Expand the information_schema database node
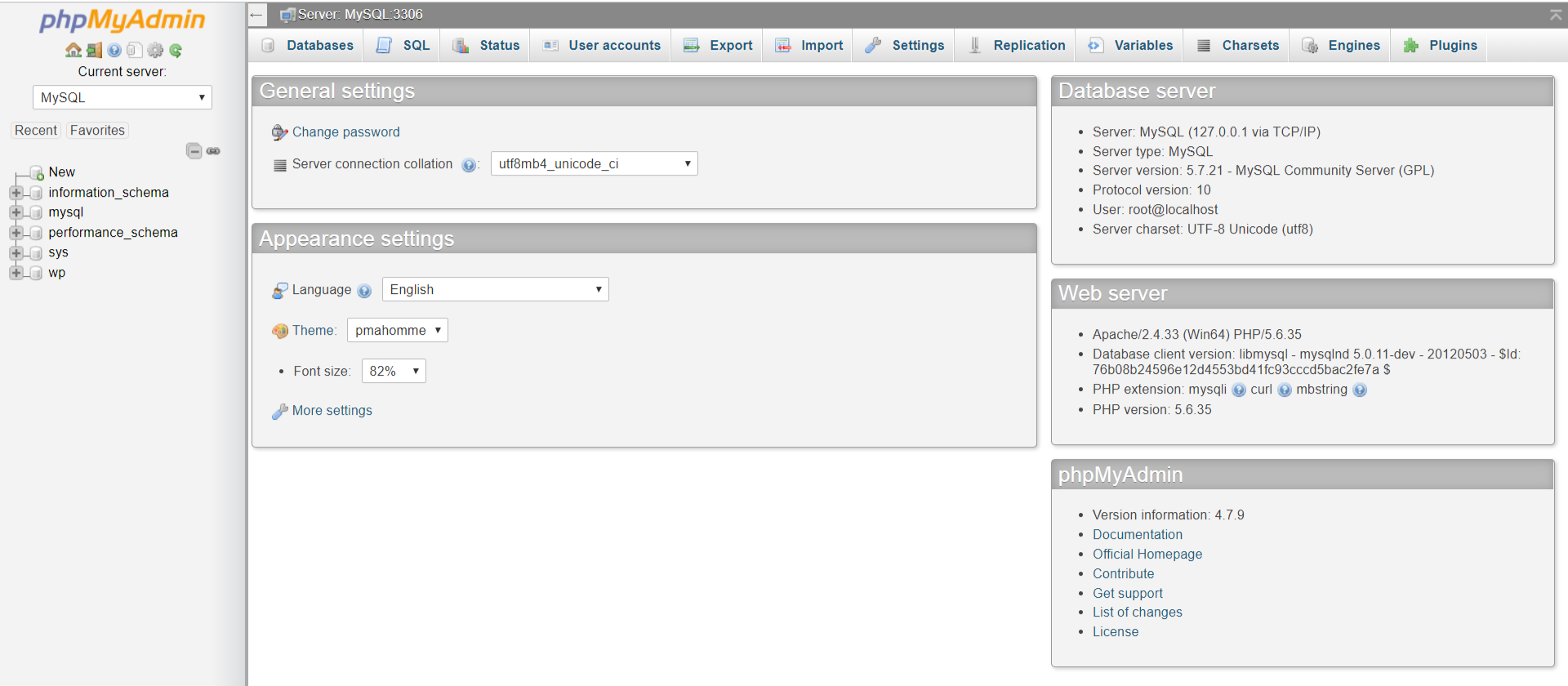 click(16, 193)
